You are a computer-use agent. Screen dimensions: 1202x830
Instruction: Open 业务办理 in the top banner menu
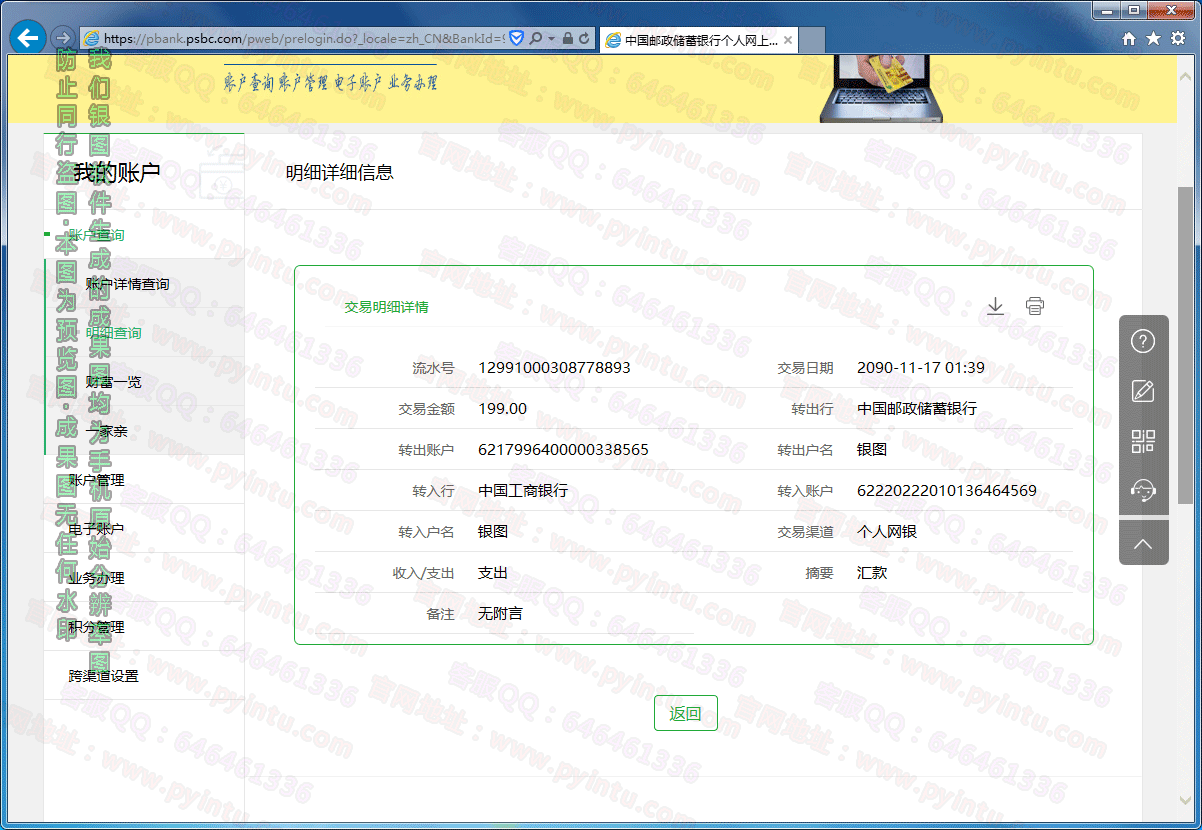412,83
